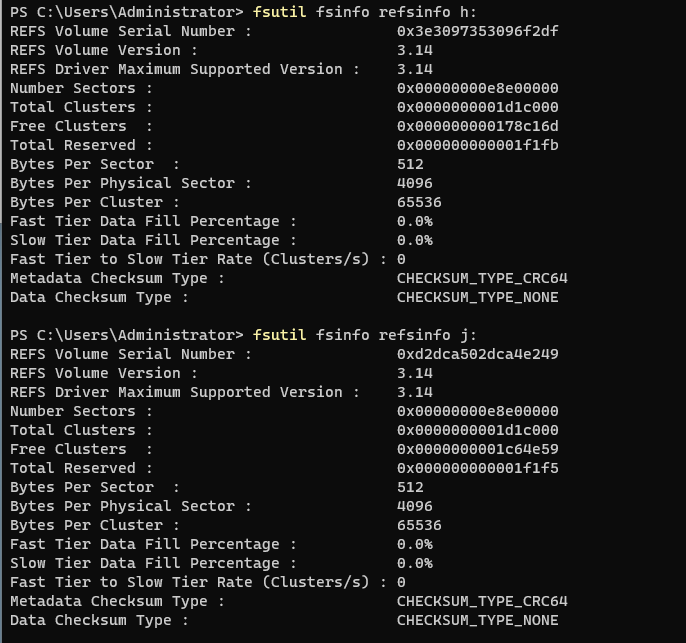Click the first PS C:\Users\Administrator prompt
Image resolution: width=686 pixels, height=643 pixels.
tap(126, 12)
